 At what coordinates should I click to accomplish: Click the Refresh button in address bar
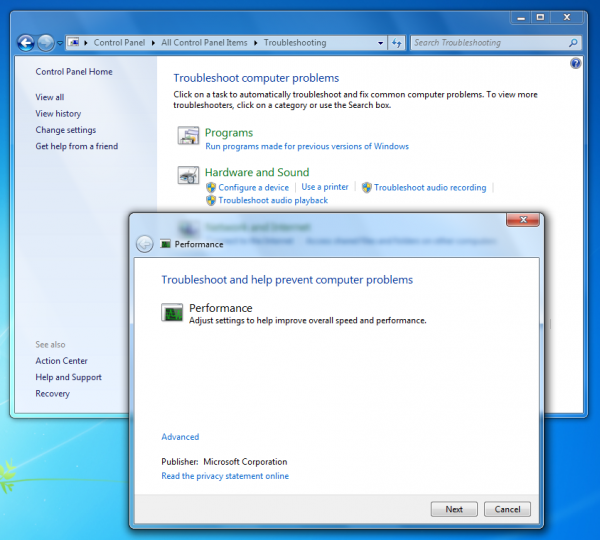click(x=396, y=43)
